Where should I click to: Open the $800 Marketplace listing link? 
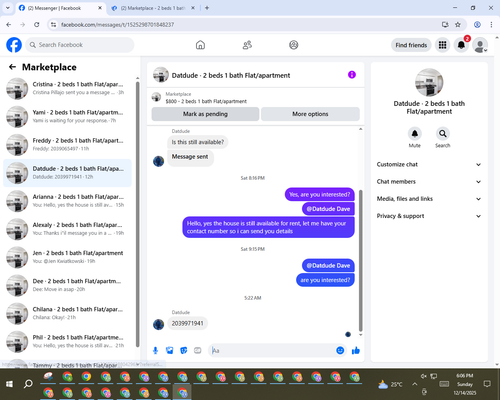coord(206,101)
